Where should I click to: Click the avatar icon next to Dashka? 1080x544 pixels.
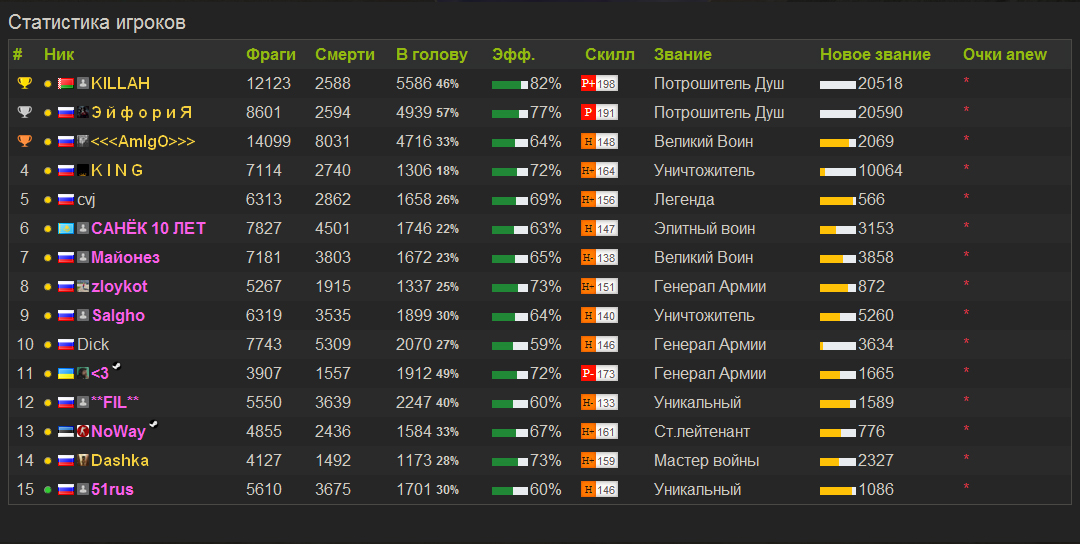coord(84,461)
